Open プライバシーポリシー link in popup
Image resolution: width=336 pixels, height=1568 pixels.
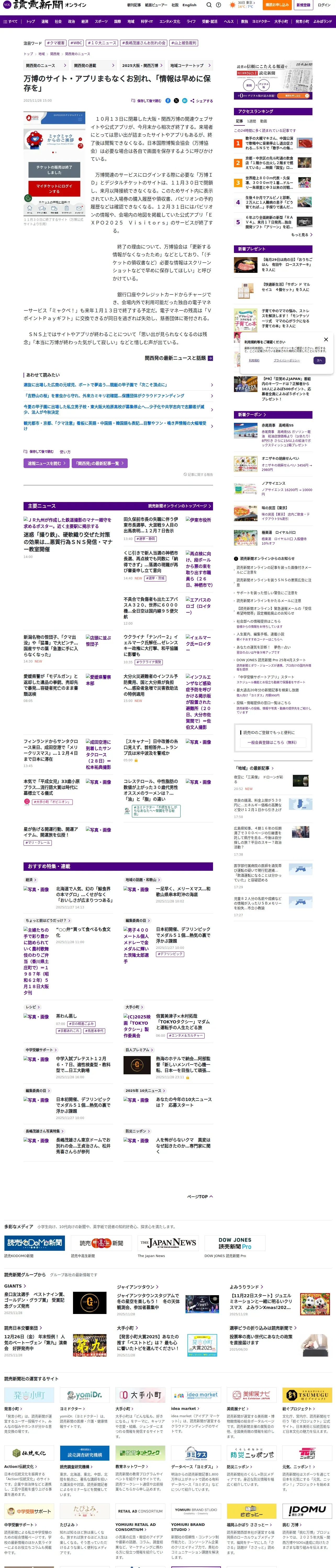287,360
